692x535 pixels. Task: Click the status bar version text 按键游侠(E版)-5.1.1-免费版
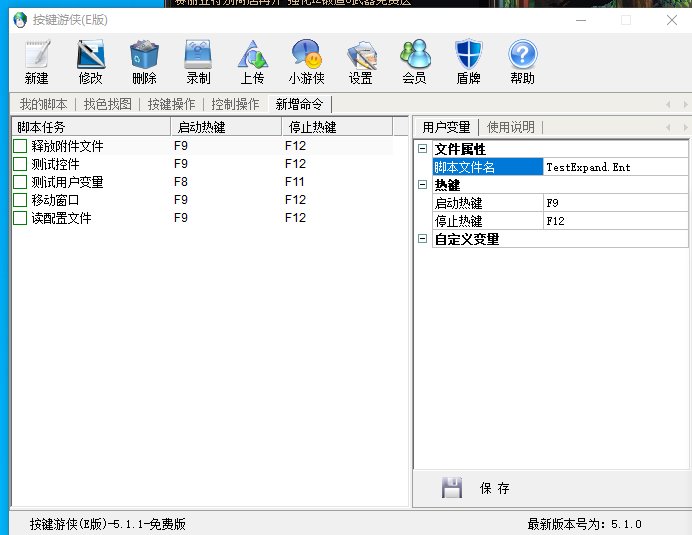coord(108,524)
